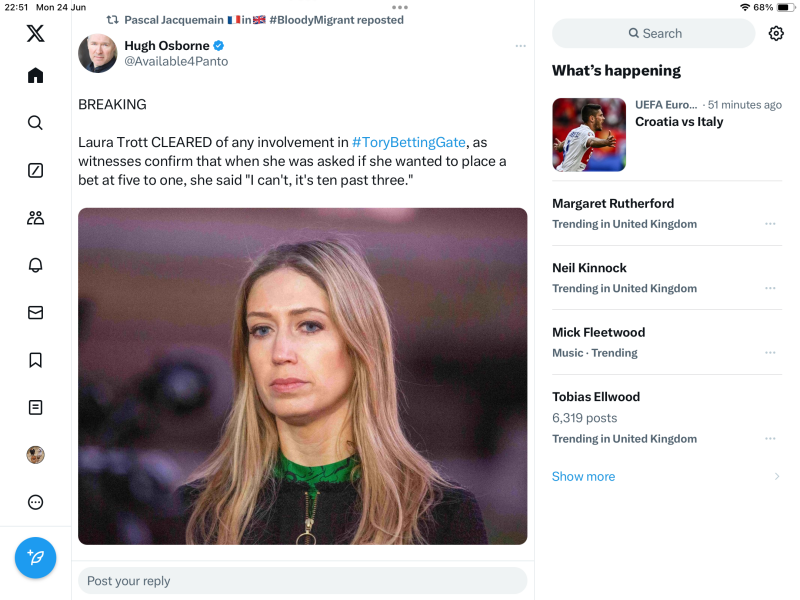Viewport: 800px width, 600px height.
Task: Open search settings gear icon
Action: click(x=776, y=33)
